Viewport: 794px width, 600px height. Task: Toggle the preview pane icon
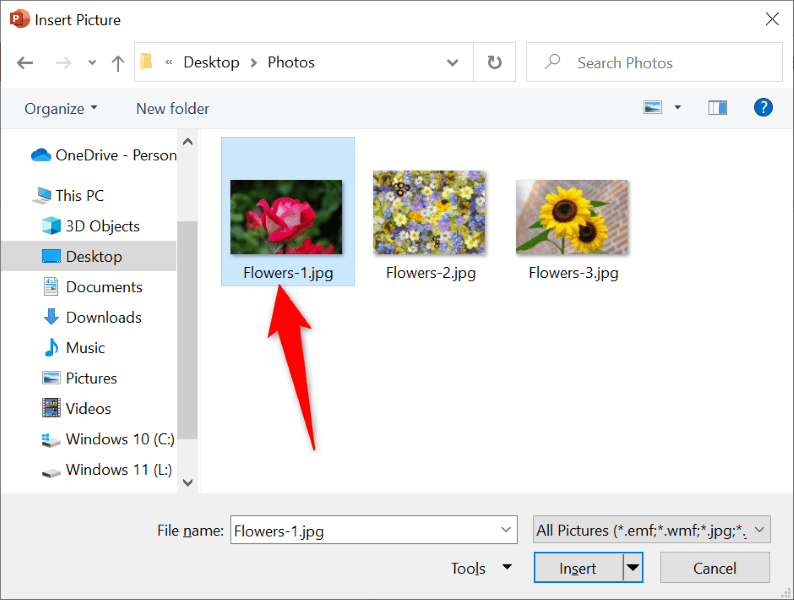click(717, 108)
